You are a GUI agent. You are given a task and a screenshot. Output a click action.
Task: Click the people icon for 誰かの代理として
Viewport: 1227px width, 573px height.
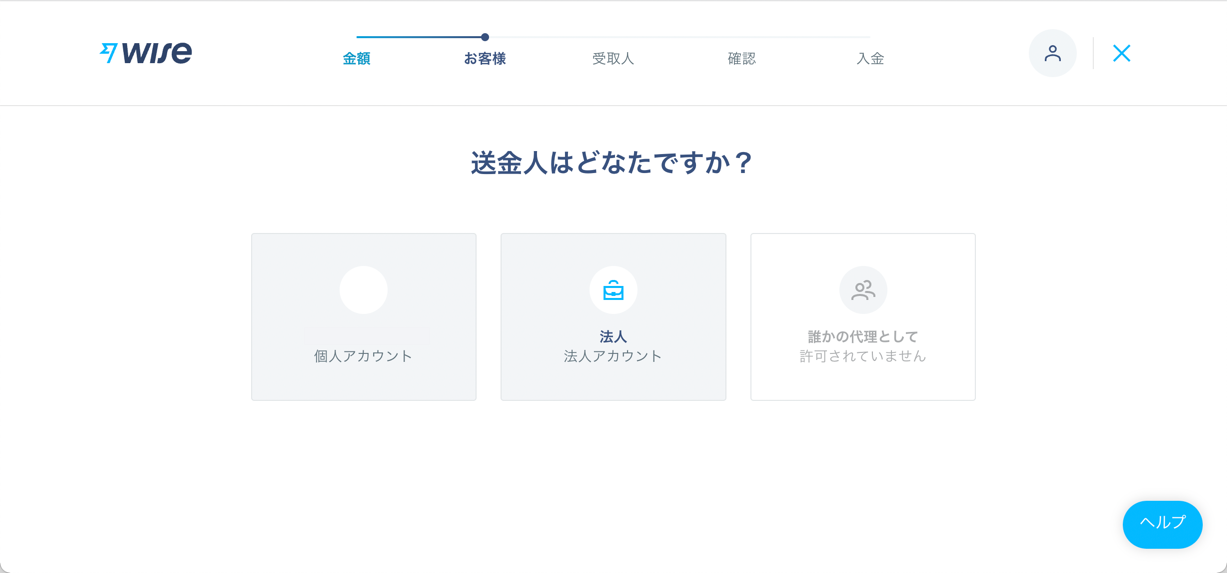[862, 290]
